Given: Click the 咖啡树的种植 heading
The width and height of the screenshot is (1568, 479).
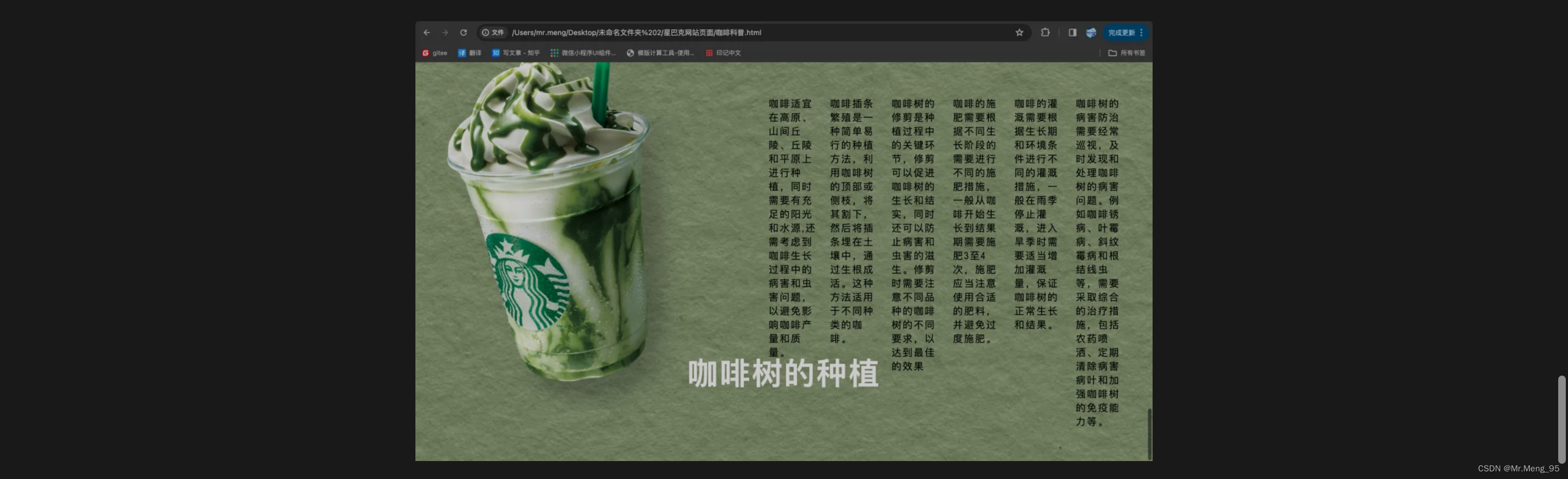Looking at the screenshot, I should coord(783,373).
